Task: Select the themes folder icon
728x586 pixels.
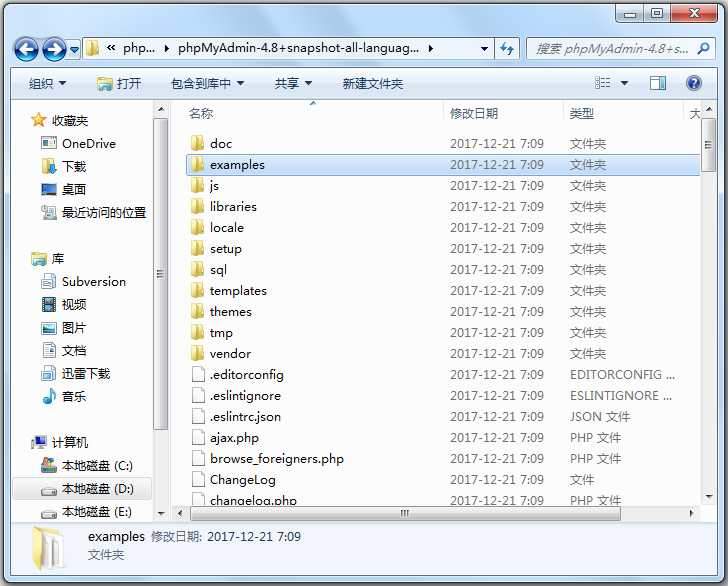Action: pyautogui.click(x=198, y=312)
